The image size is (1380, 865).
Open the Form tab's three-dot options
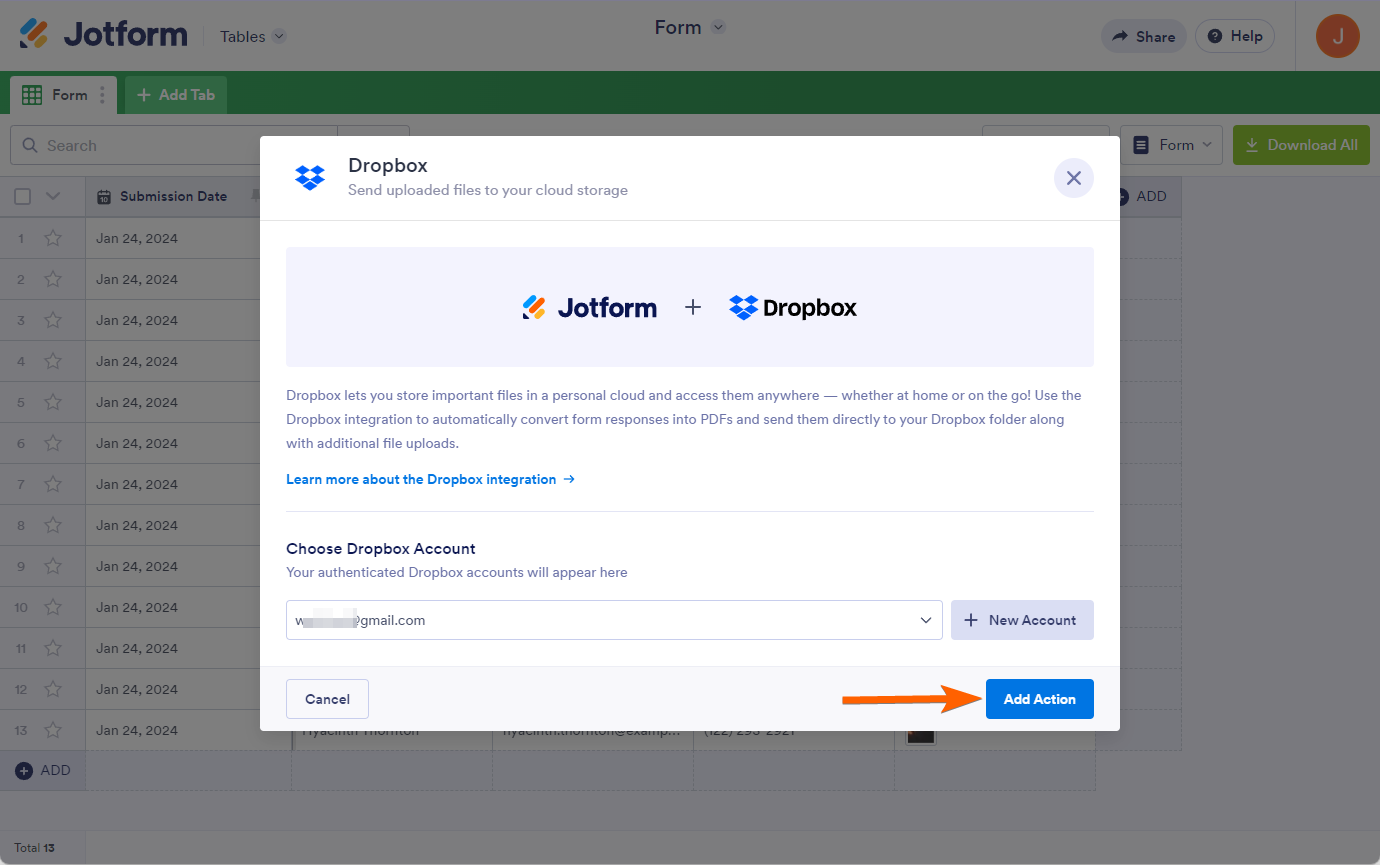pos(102,95)
